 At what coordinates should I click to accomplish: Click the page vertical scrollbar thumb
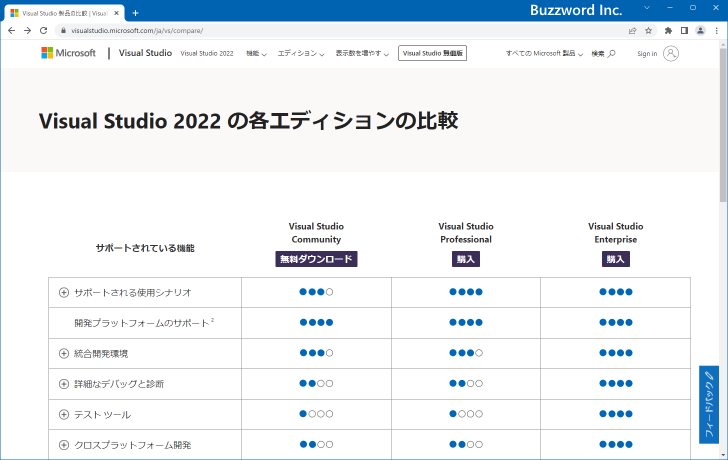723,125
